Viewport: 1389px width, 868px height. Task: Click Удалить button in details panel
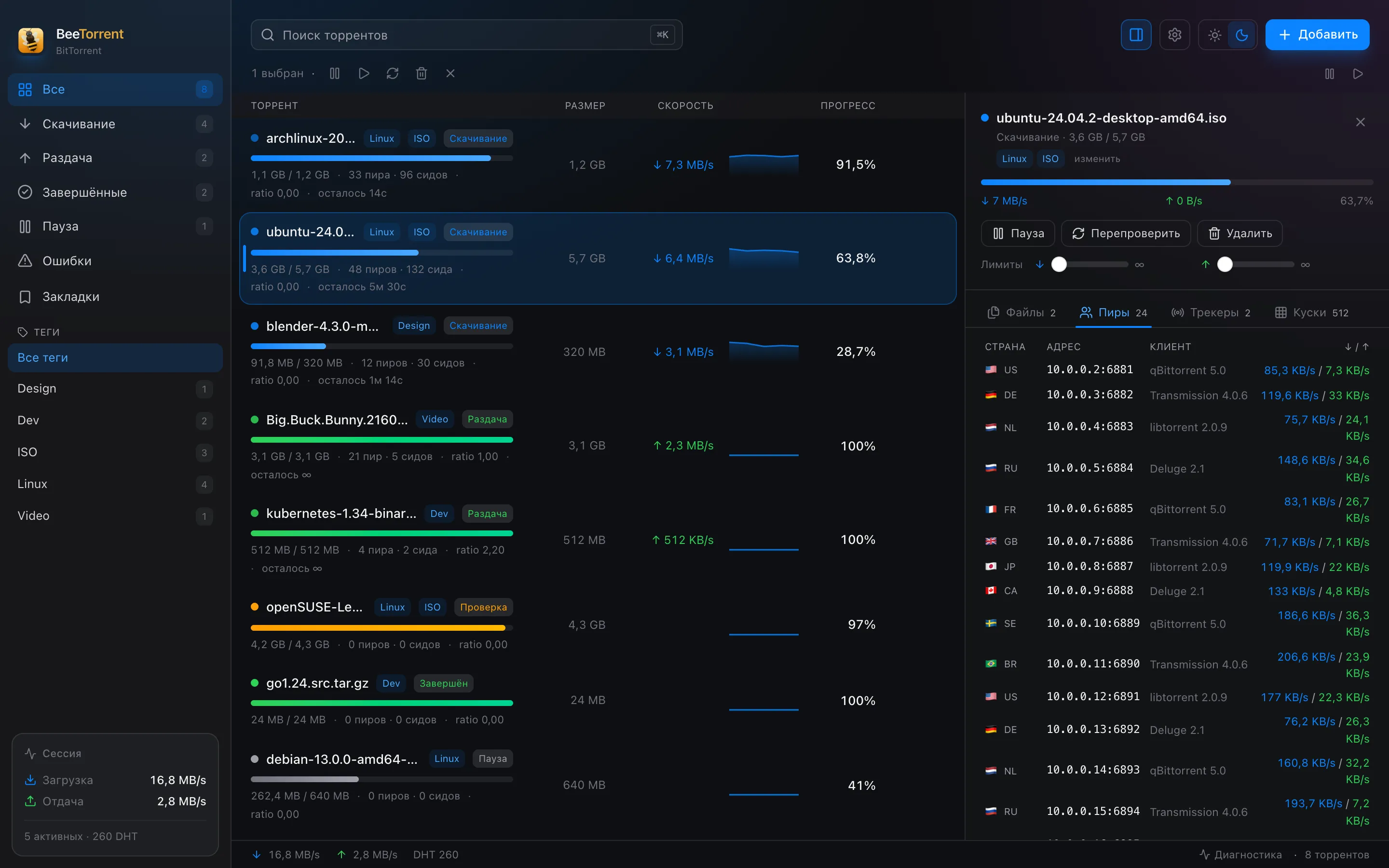[x=1240, y=234]
